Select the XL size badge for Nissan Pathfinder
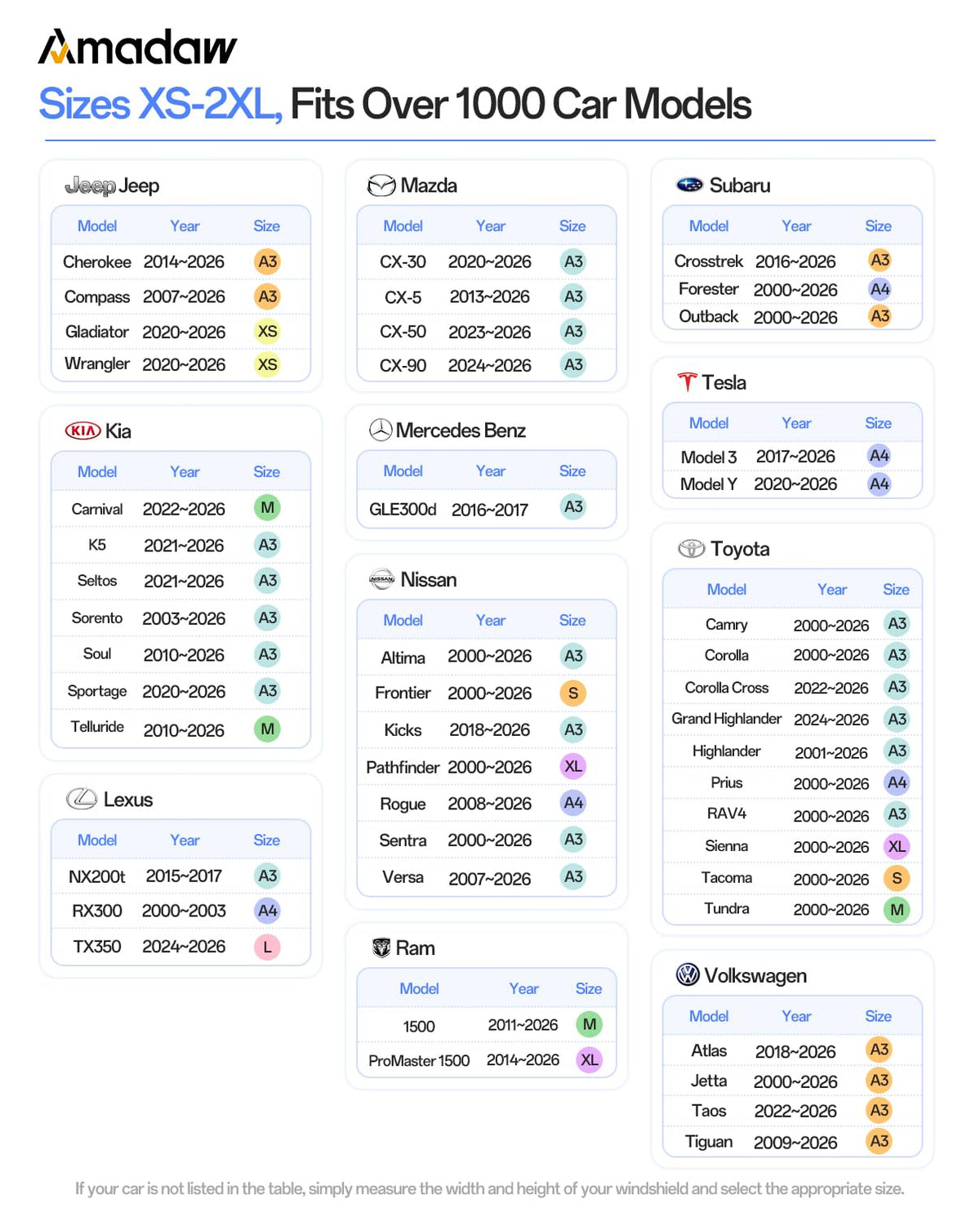This screenshot has width=980, height=1217. click(573, 766)
